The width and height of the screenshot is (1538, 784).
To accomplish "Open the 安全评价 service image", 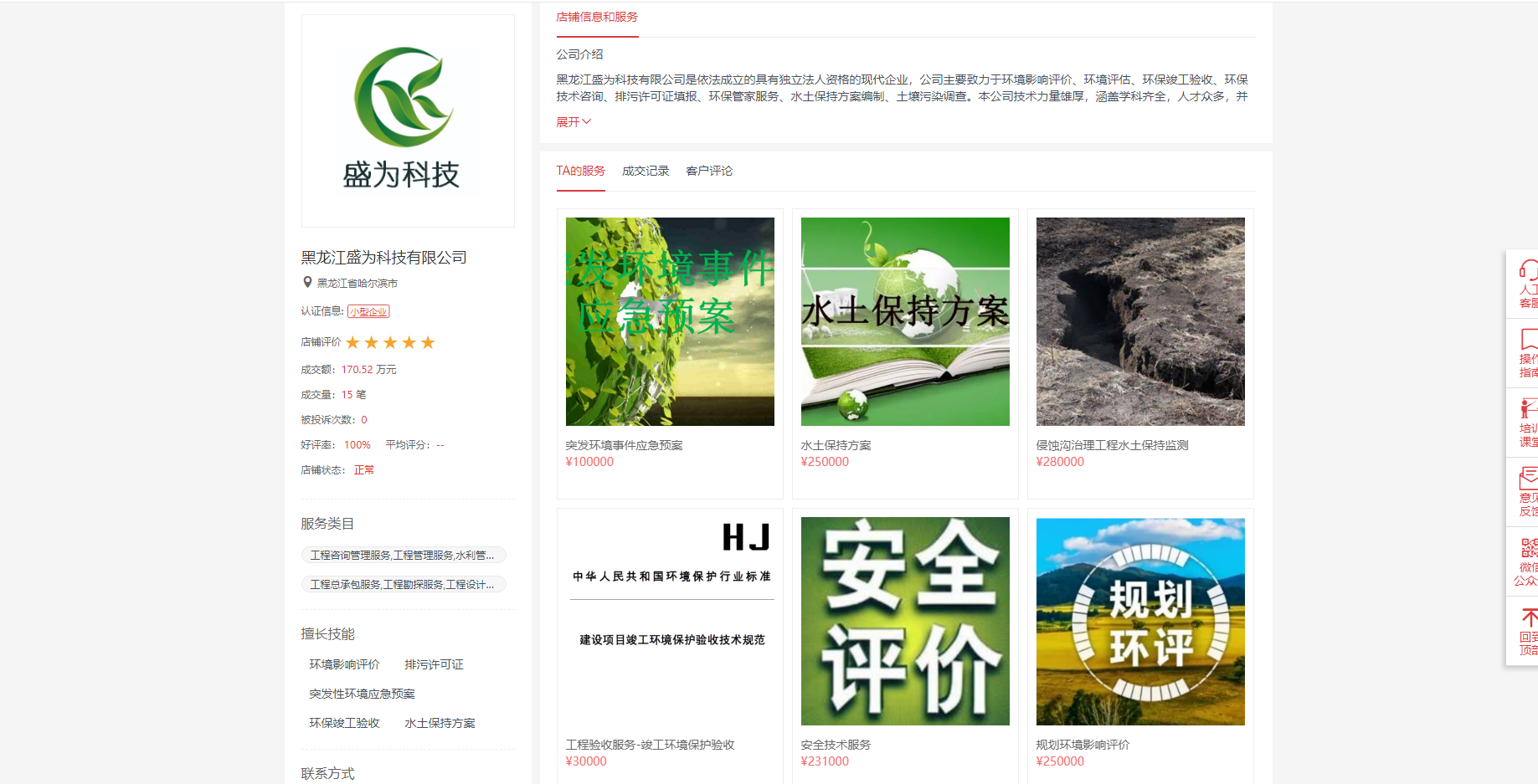I will (x=905, y=621).
